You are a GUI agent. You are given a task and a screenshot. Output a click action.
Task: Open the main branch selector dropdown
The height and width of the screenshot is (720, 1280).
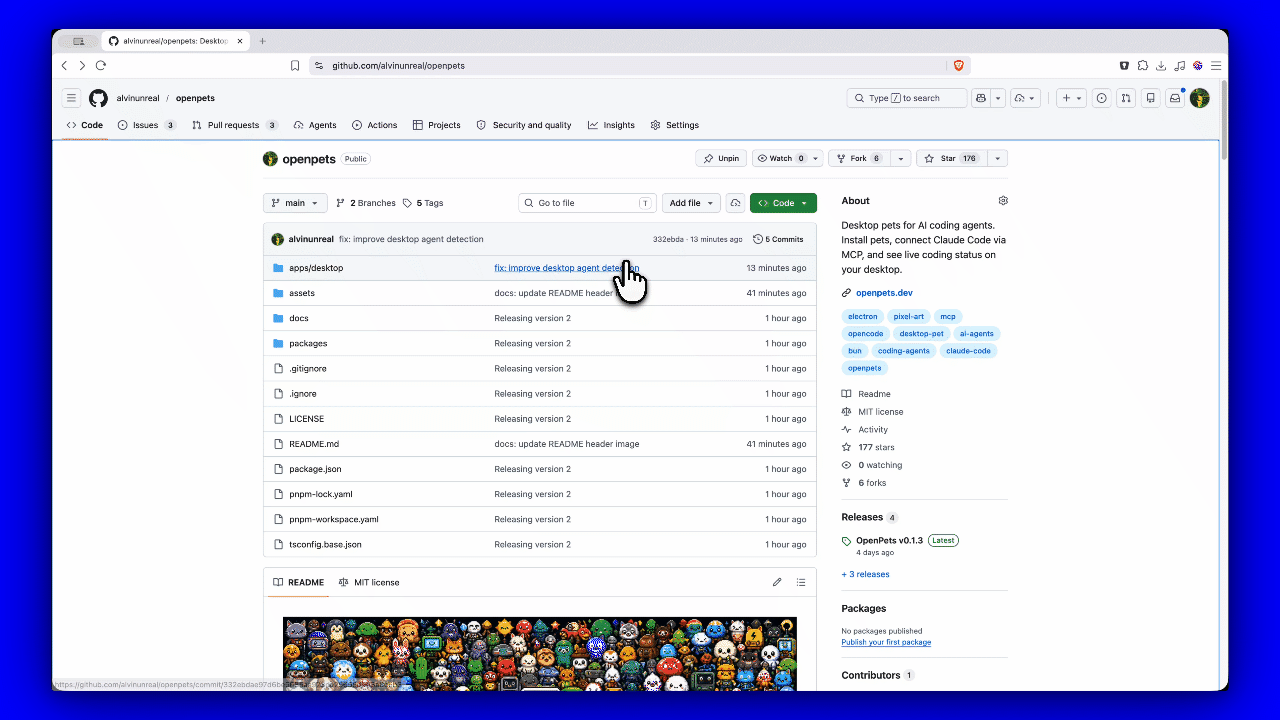click(295, 203)
